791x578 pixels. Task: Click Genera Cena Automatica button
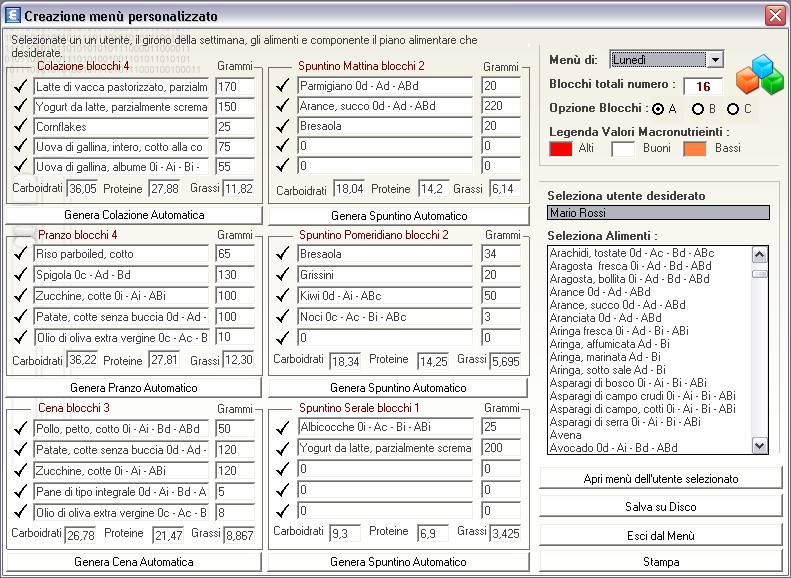click(134, 561)
